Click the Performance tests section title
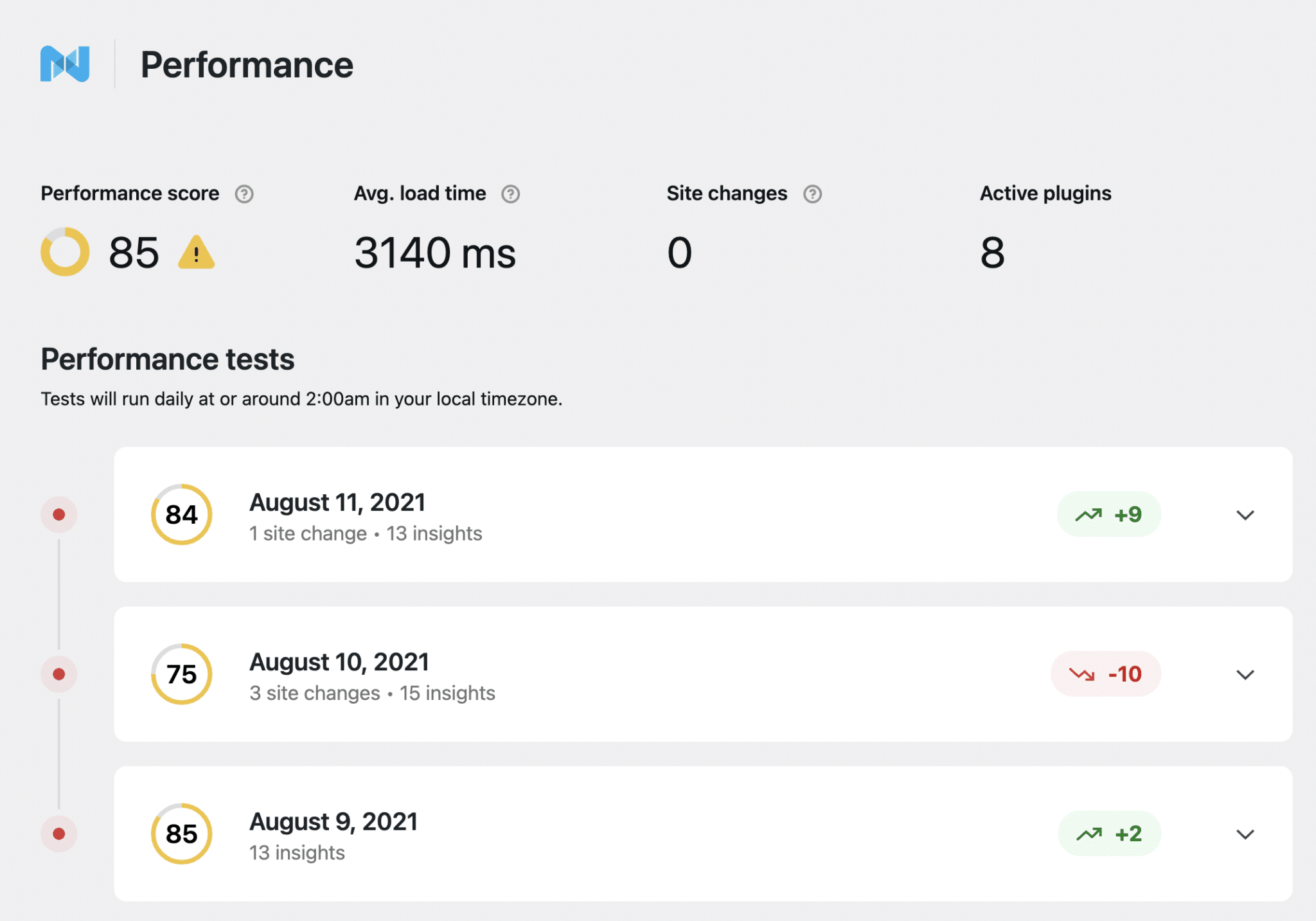1316x921 pixels. (166, 359)
